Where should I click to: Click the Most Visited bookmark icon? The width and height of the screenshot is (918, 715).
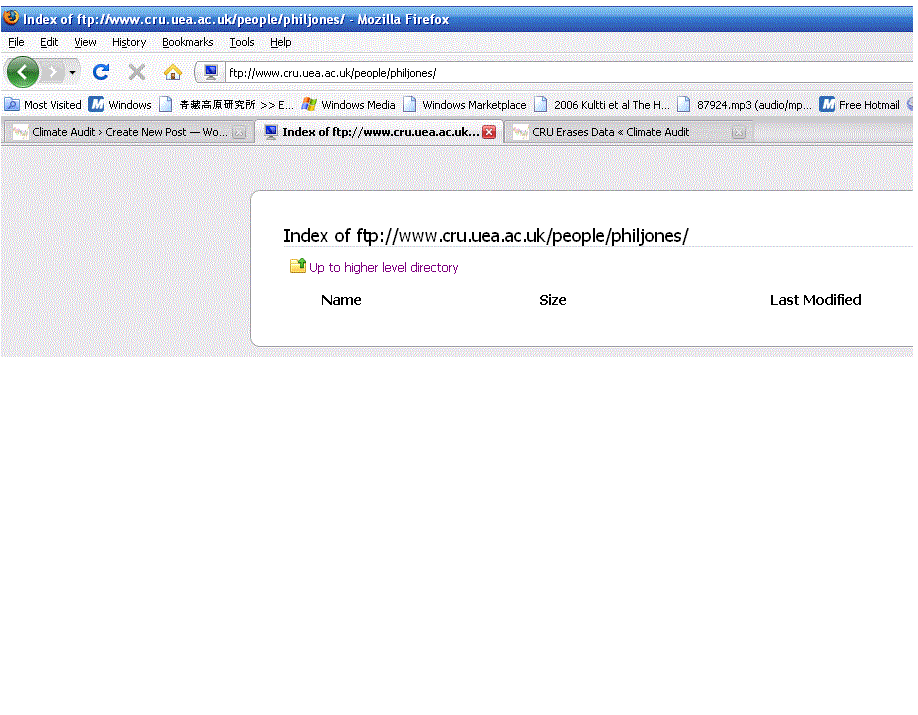pyautogui.click(x=12, y=105)
